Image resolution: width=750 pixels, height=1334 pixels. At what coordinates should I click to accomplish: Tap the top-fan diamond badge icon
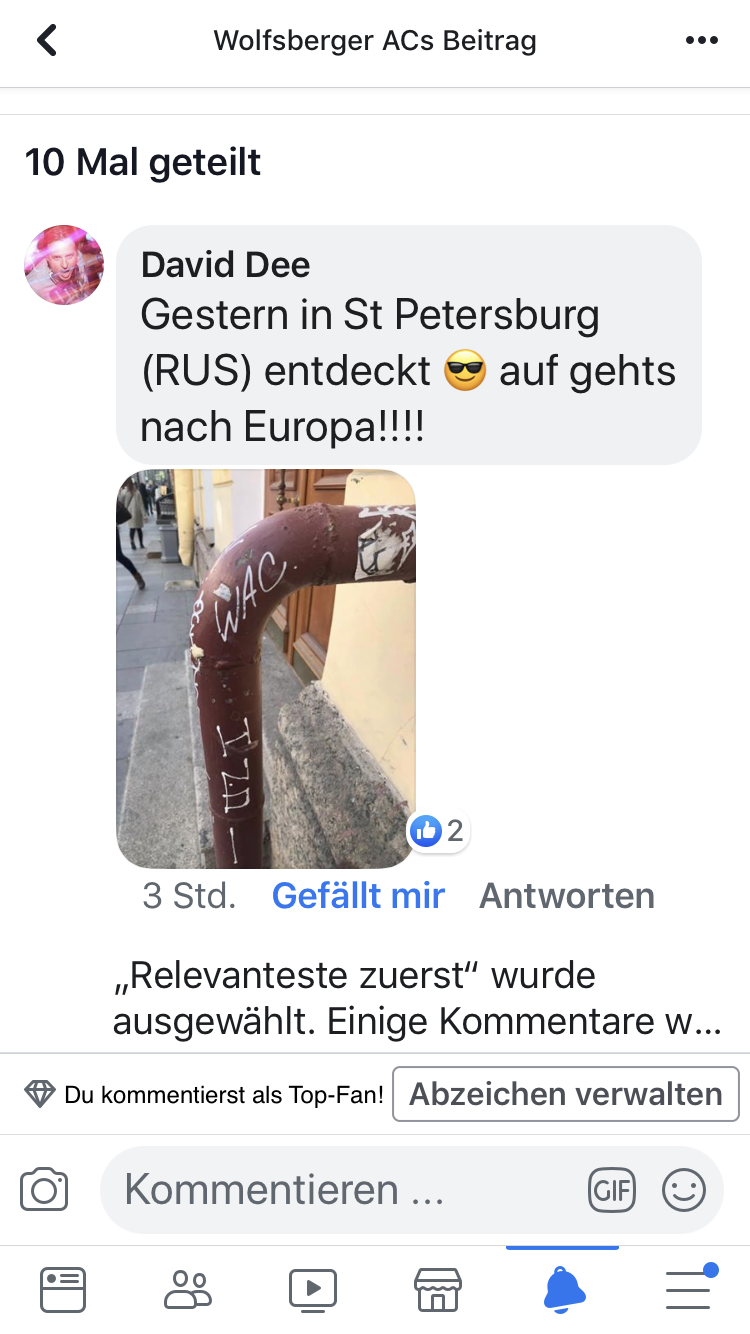click(40, 1095)
